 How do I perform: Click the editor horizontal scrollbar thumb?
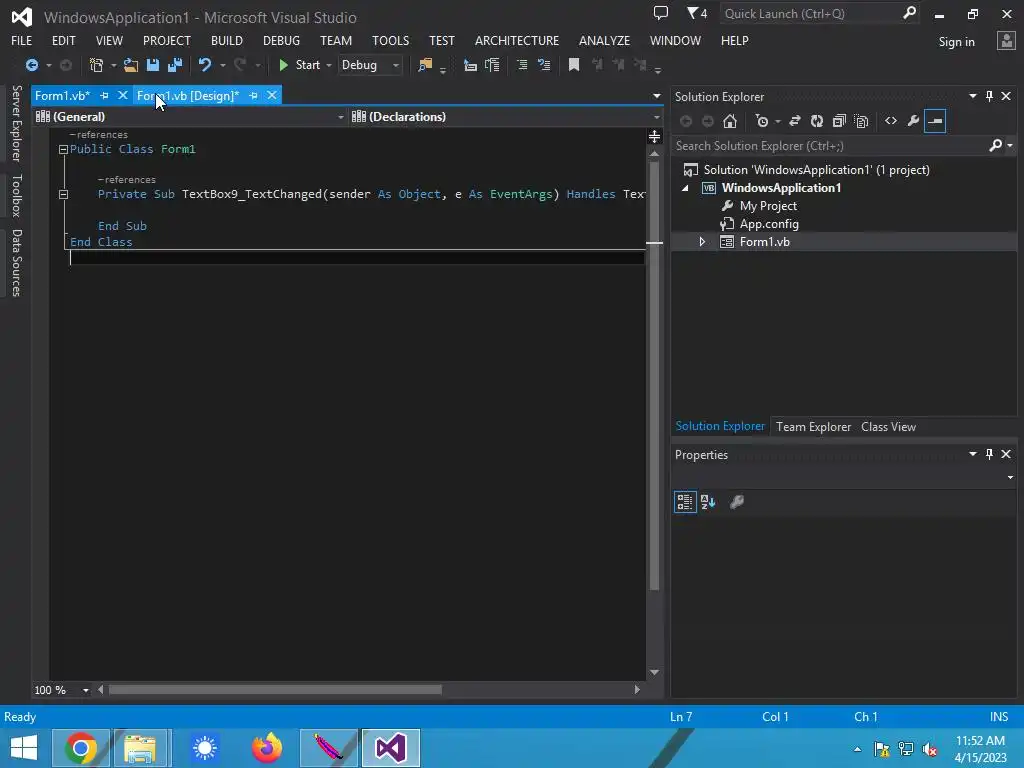click(x=275, y=690)
